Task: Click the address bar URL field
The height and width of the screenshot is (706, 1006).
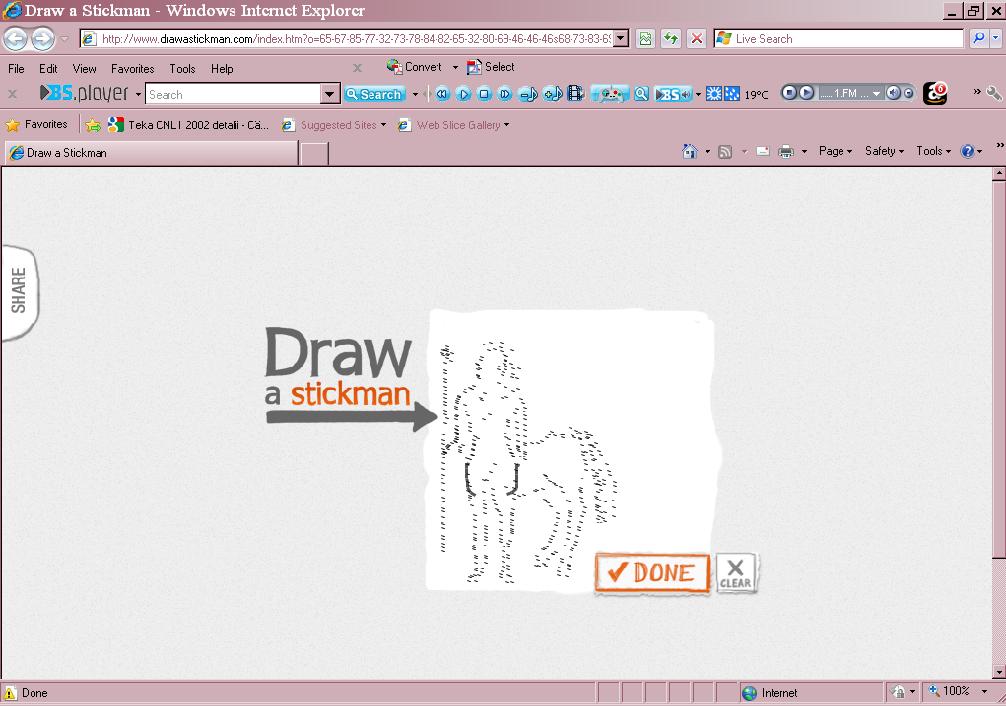Action: [x=346, y=39]
